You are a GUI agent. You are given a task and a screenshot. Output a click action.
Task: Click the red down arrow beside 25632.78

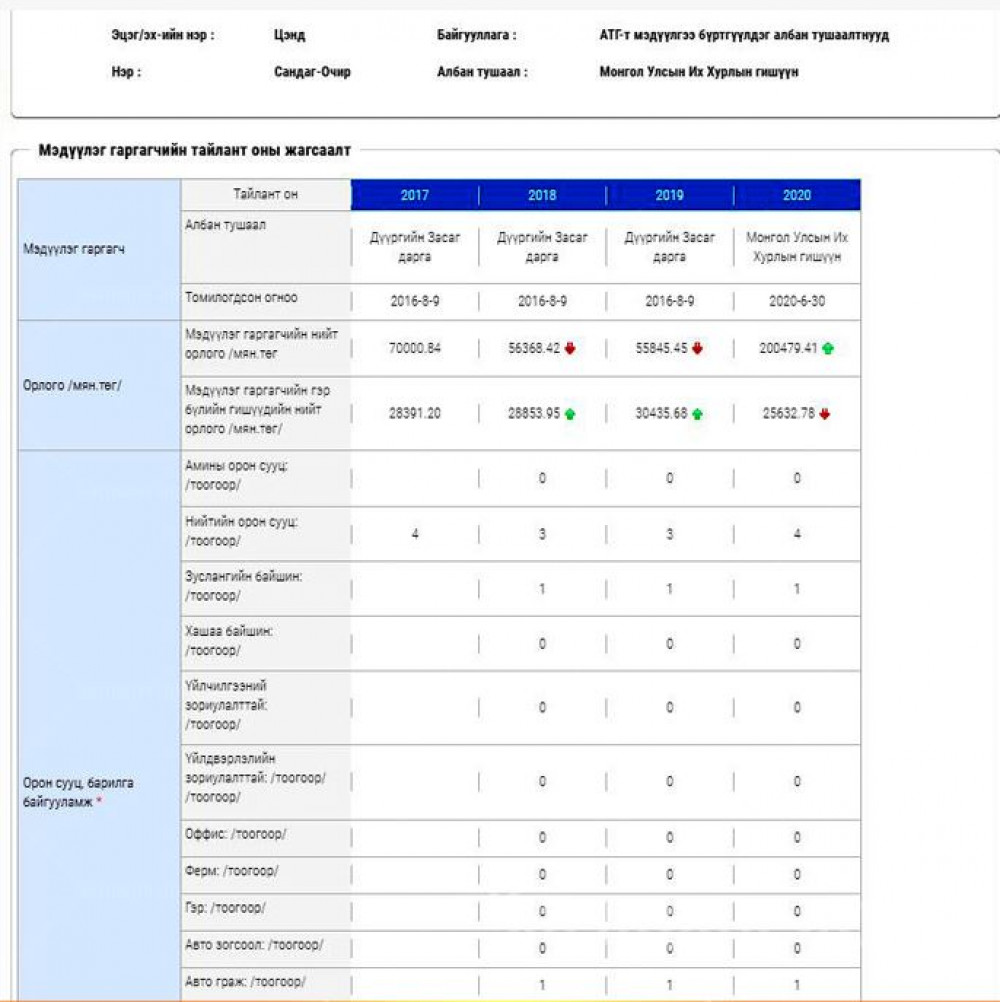coord(824,414)
